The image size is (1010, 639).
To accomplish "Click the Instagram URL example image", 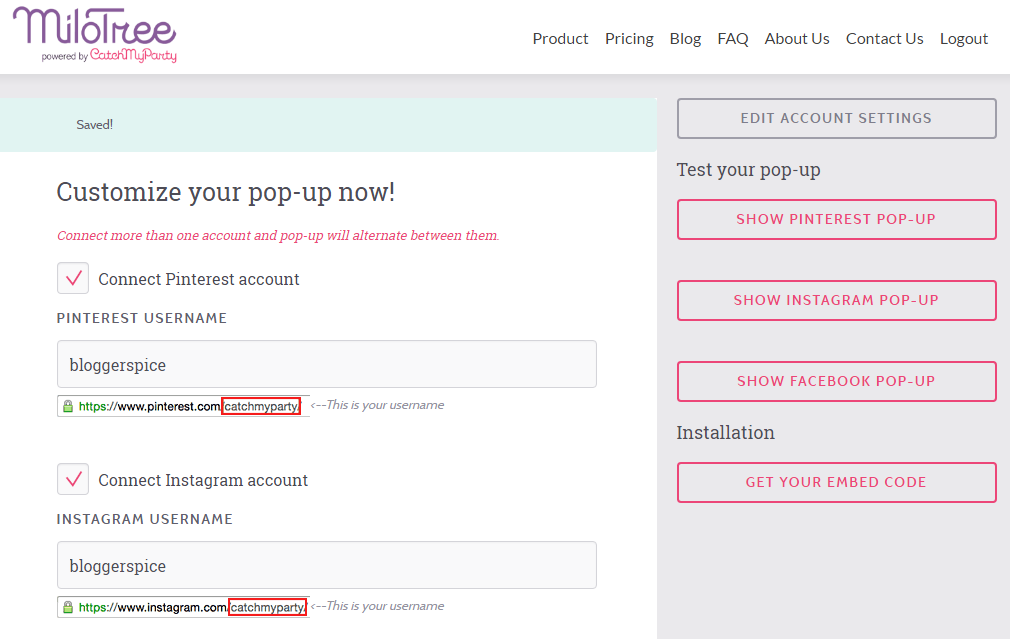I will pos(183,607).
